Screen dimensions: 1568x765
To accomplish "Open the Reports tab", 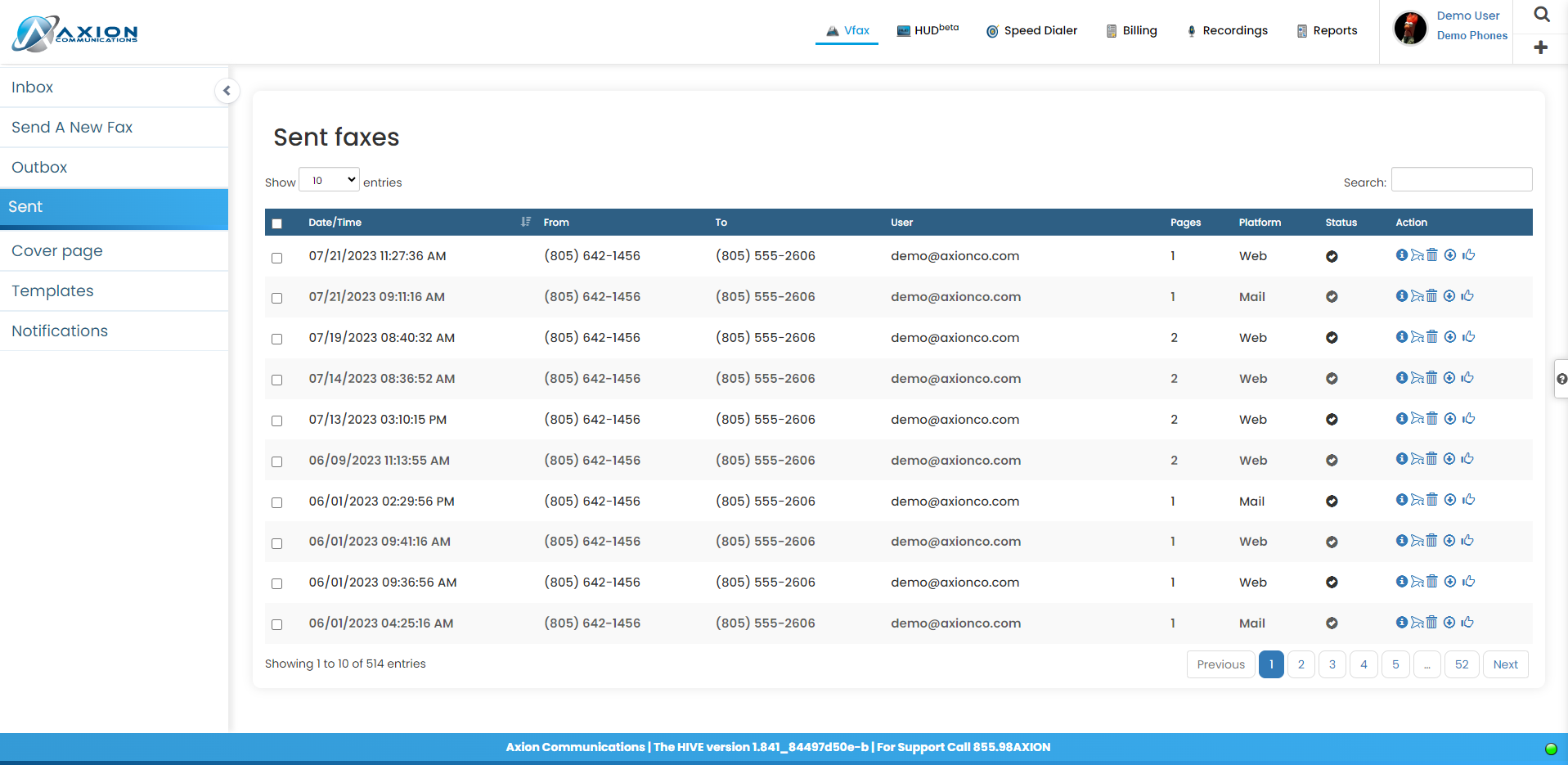I will pos(1327,30).
